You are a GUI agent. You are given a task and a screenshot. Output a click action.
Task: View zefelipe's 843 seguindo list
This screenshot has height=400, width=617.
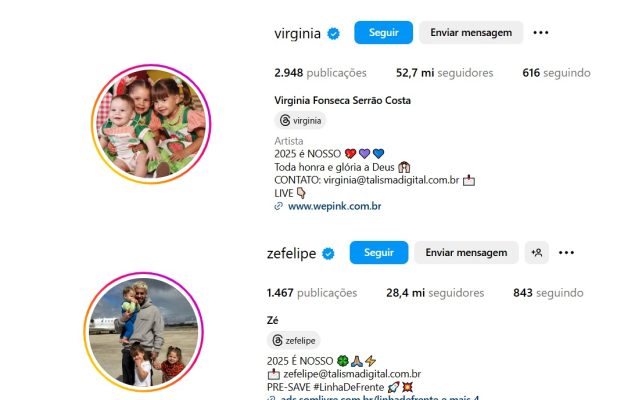548,293
